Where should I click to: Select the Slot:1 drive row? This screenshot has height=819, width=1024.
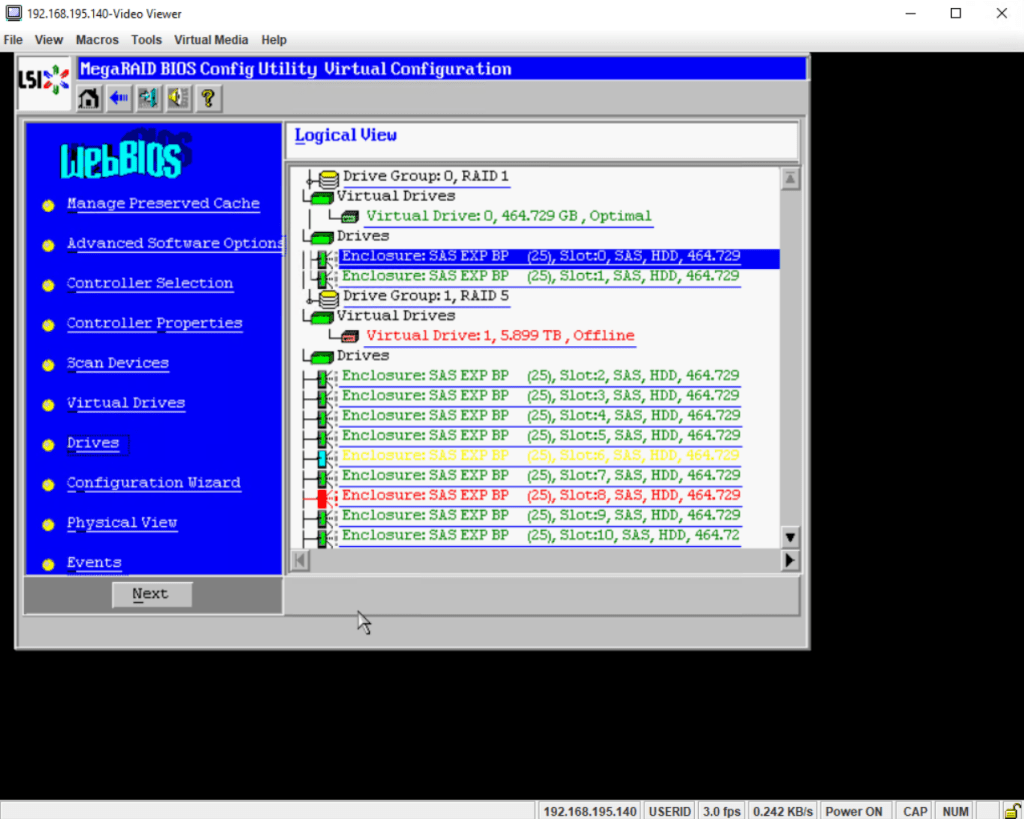pos(540,276)
